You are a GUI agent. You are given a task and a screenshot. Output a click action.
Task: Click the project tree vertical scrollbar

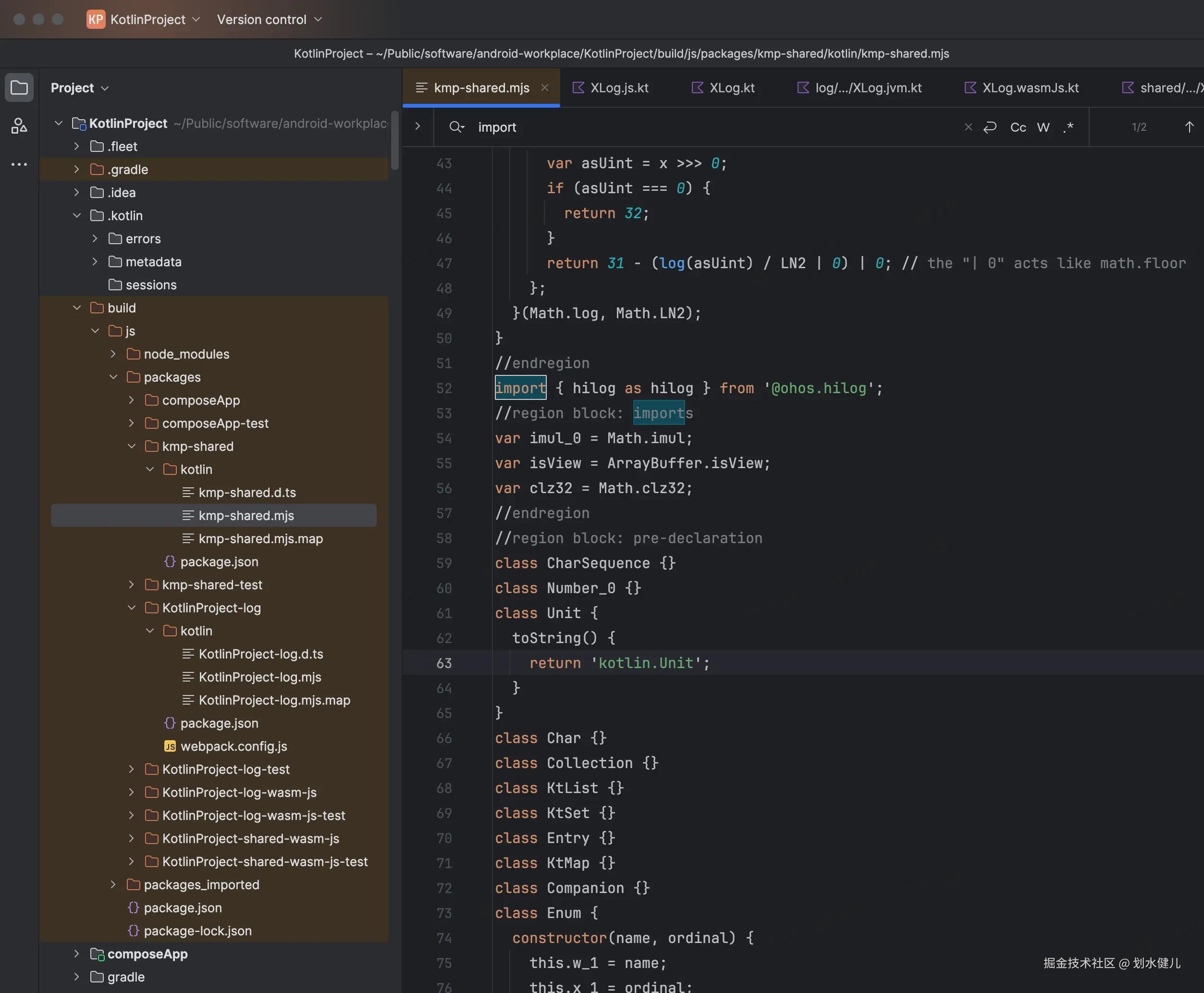(x=394, y=140)
